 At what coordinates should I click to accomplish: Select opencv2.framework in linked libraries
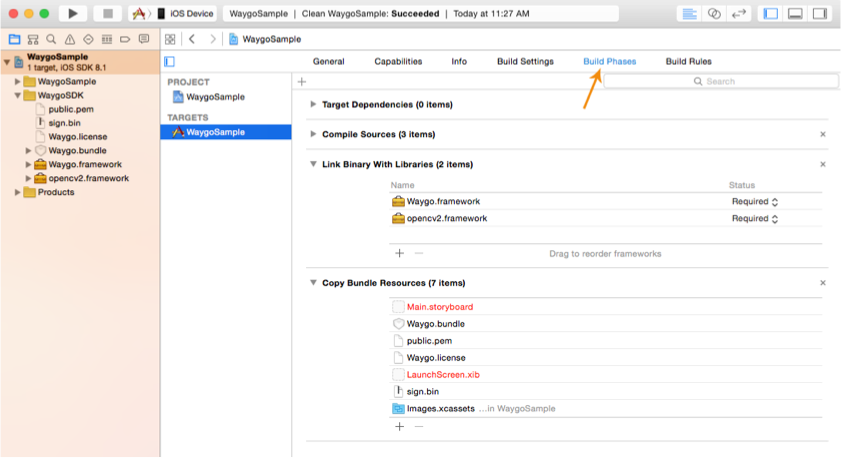[x=605, y=219]
